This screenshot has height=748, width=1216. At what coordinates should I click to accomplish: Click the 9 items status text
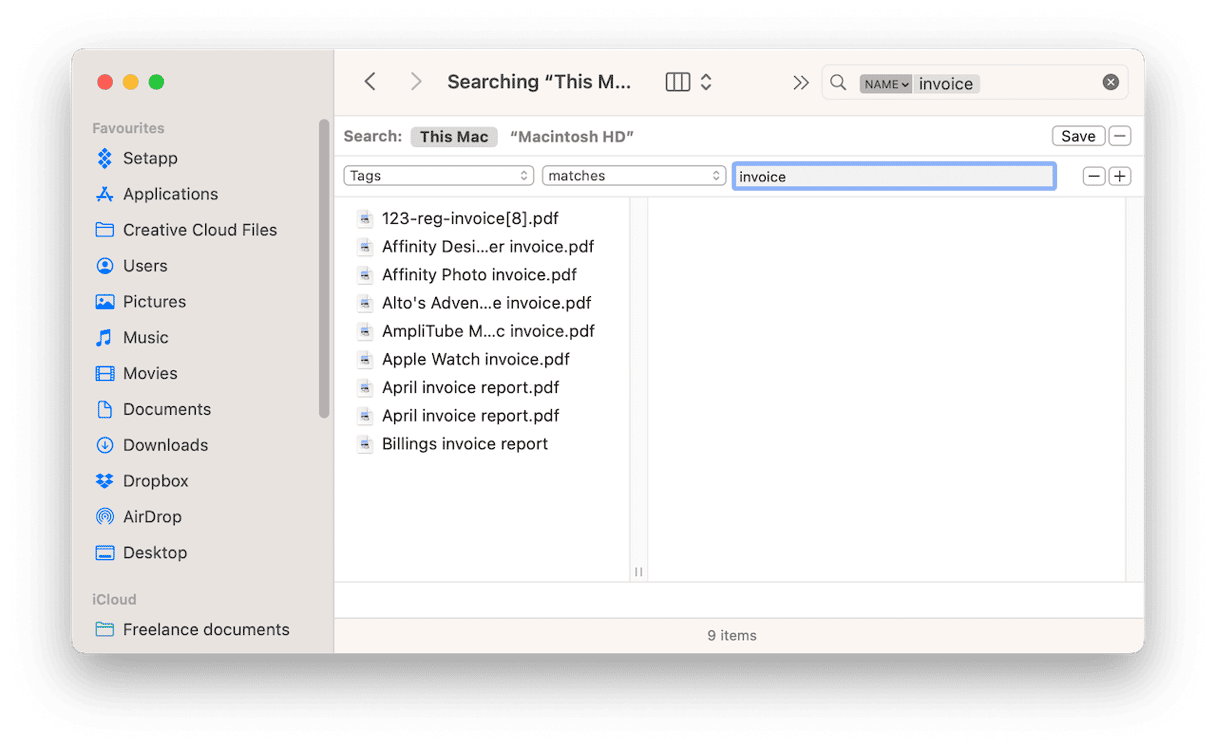point(732,636)
